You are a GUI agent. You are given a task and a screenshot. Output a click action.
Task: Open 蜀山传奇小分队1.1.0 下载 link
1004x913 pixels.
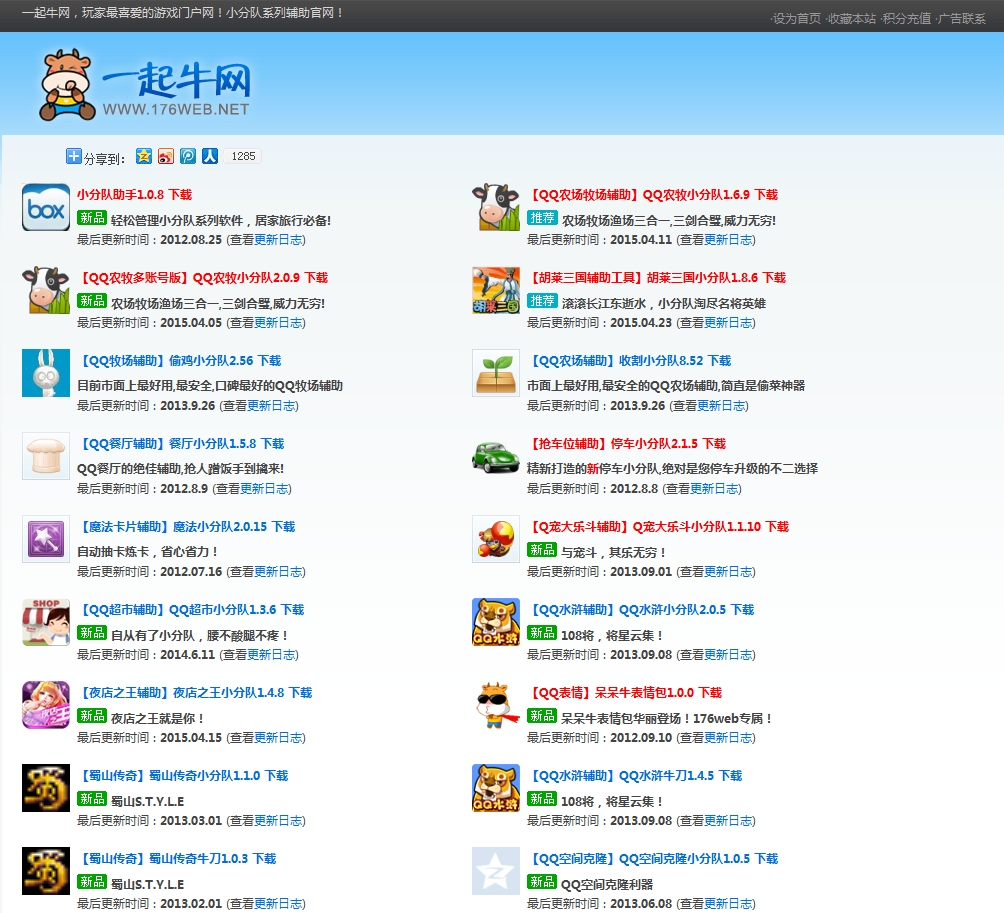(182, 775)
